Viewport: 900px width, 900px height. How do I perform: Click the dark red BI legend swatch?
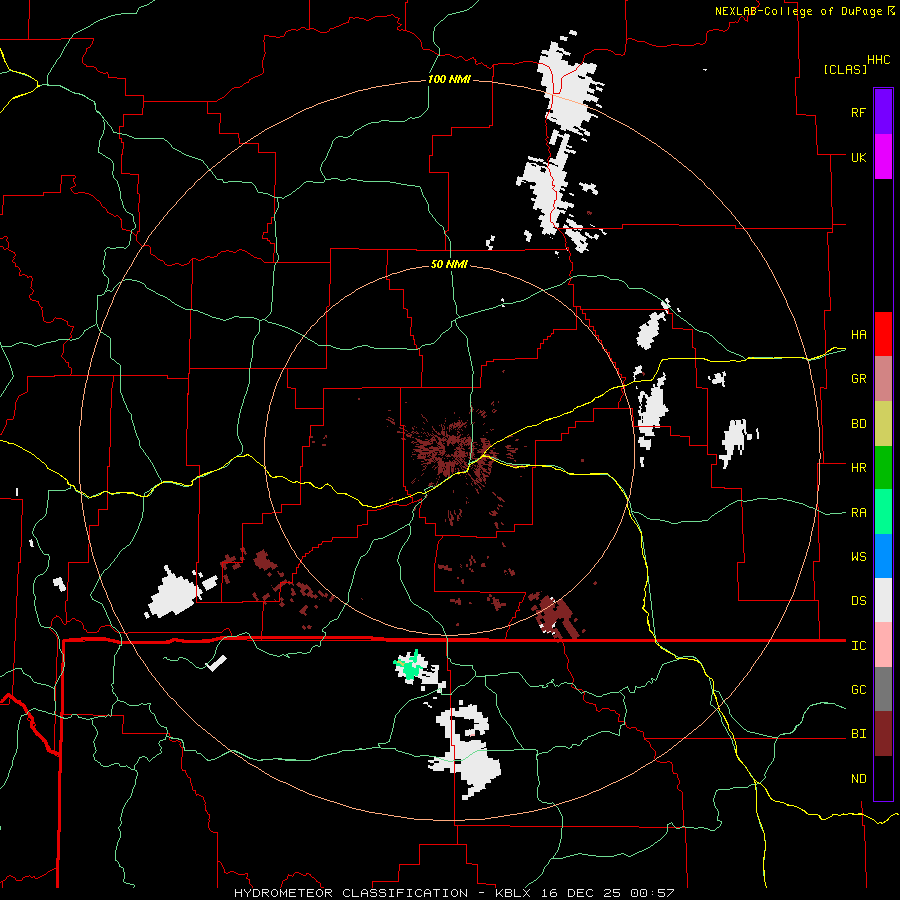(883, 734)
